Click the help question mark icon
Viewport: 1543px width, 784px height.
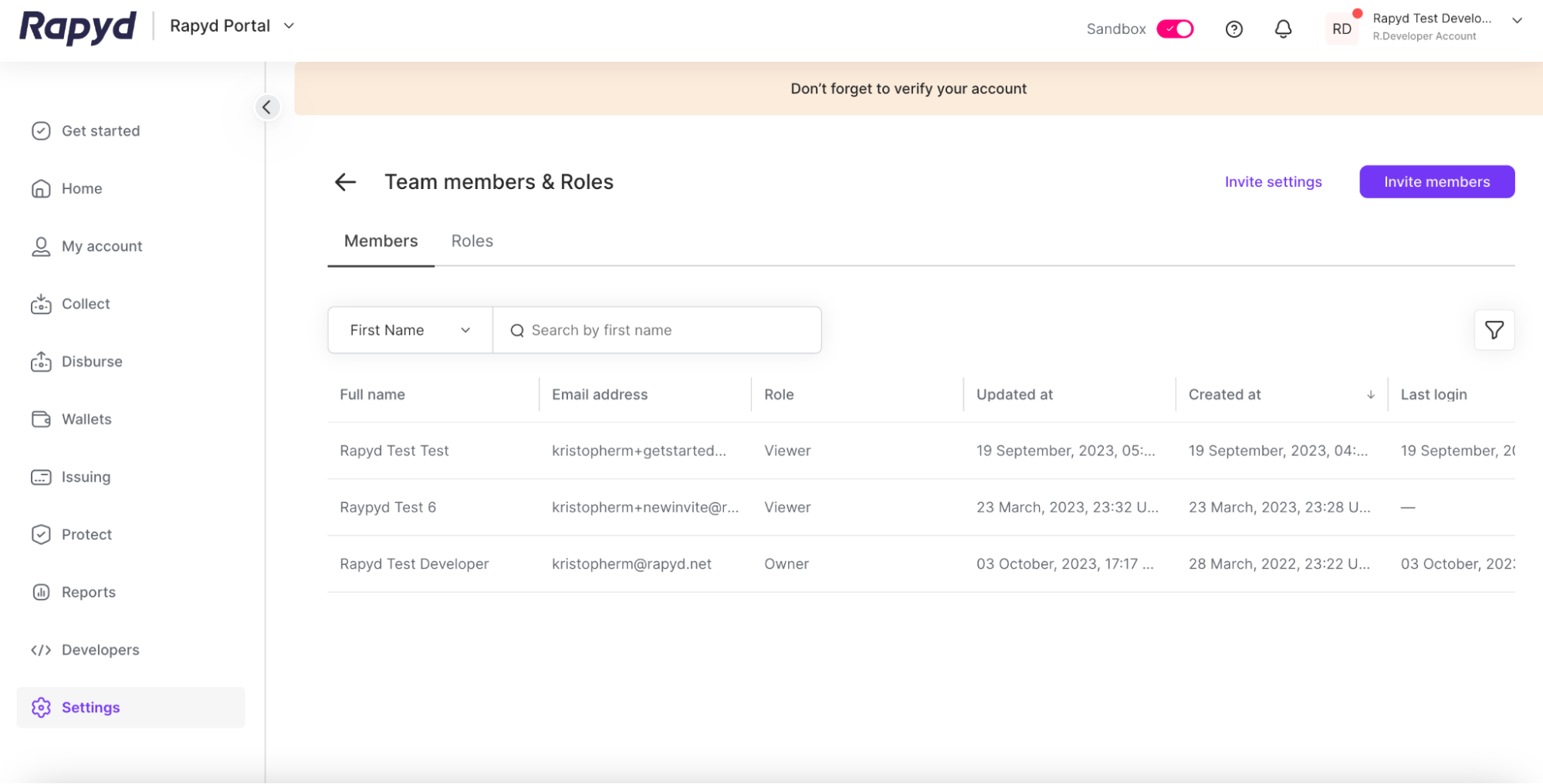(x=1233, y=29)
